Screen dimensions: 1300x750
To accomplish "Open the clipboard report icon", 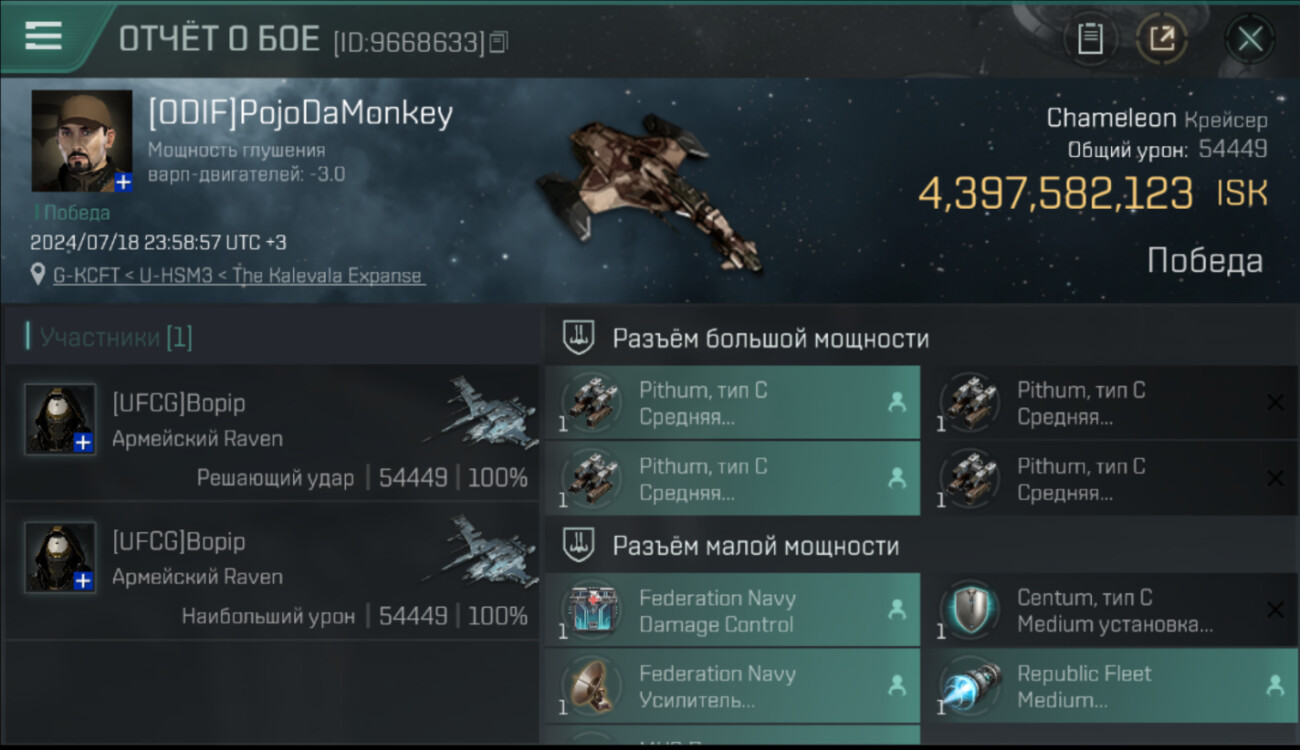I will pyautogui.click(x=1090, y=39).
